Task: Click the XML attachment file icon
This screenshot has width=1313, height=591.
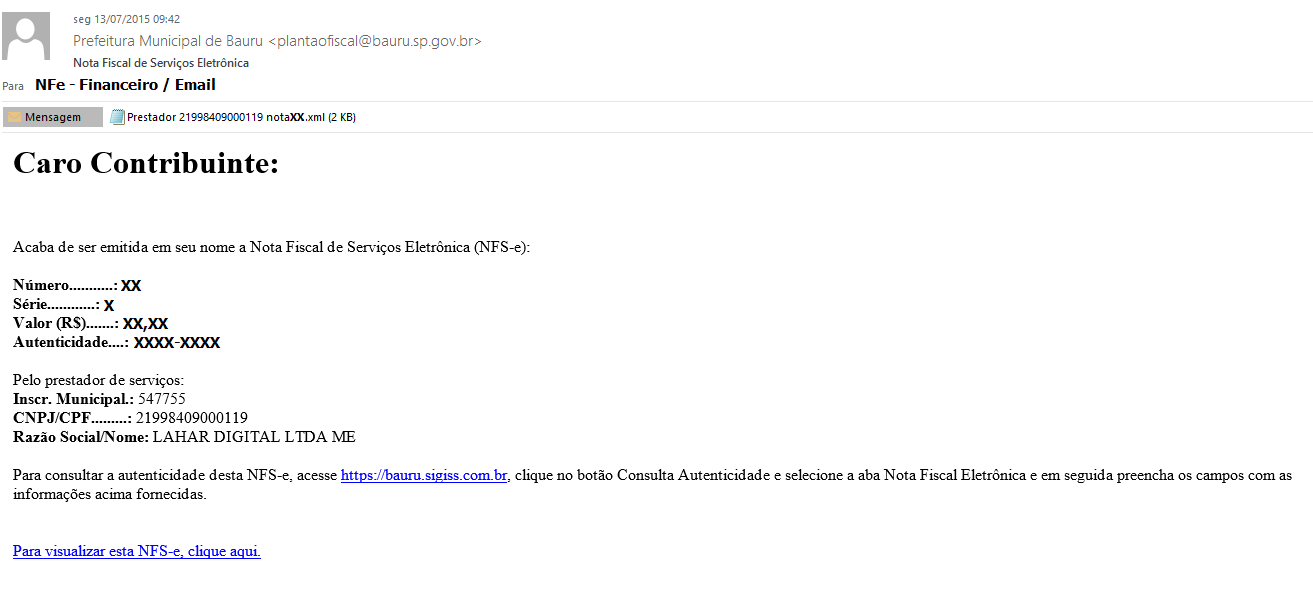Action: [117, 117]
